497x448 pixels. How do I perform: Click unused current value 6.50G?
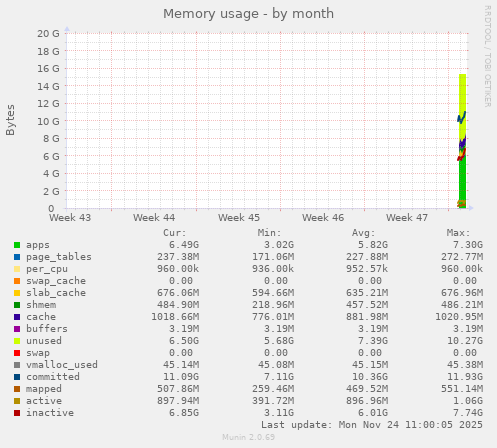pyautogui.click(x=184, y=341)
